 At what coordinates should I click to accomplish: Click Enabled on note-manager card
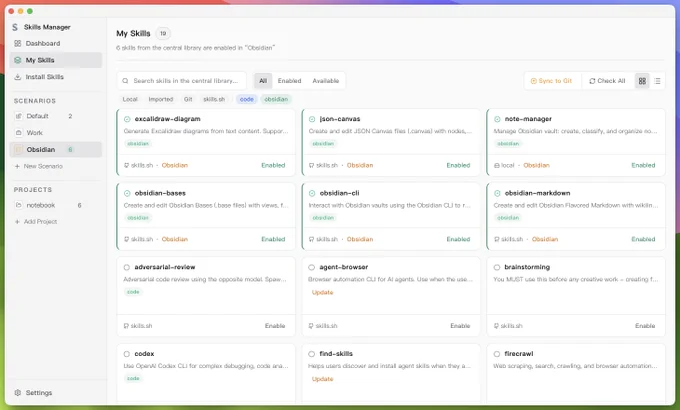[x=643, y=165]
